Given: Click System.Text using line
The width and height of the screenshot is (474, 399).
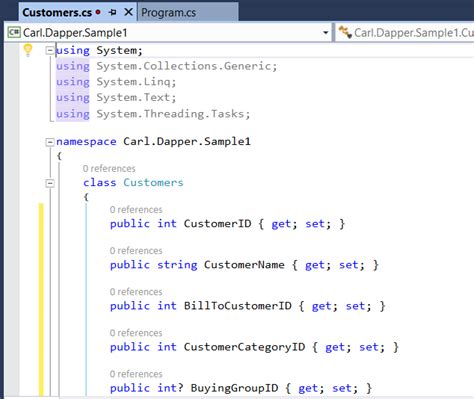Looking at the screenshot, I should click(116, 97).
